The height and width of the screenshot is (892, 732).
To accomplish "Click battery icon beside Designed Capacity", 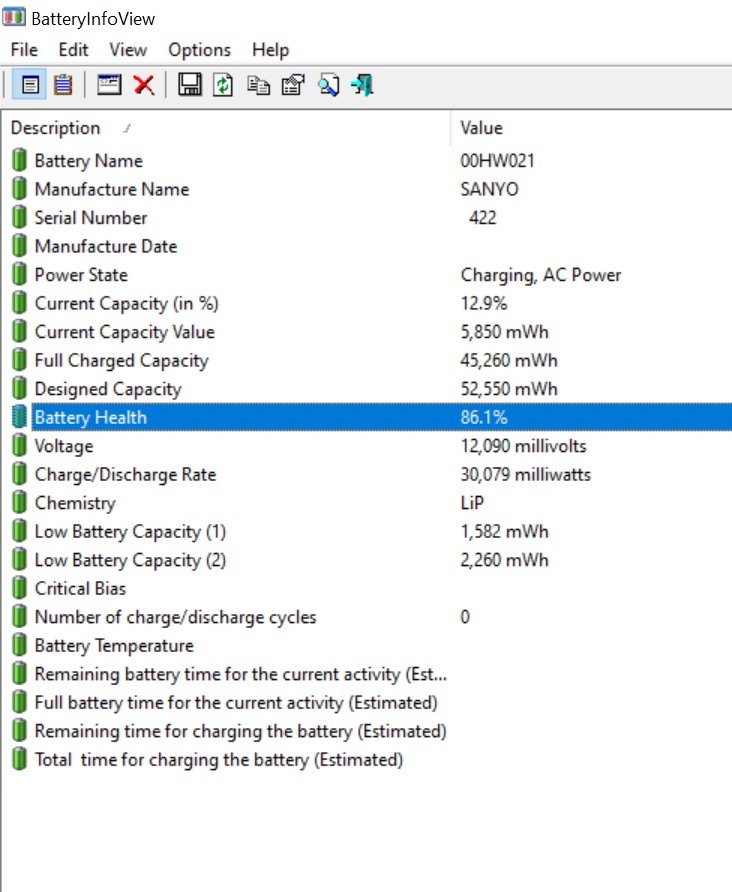I will [x=19, y=388].
